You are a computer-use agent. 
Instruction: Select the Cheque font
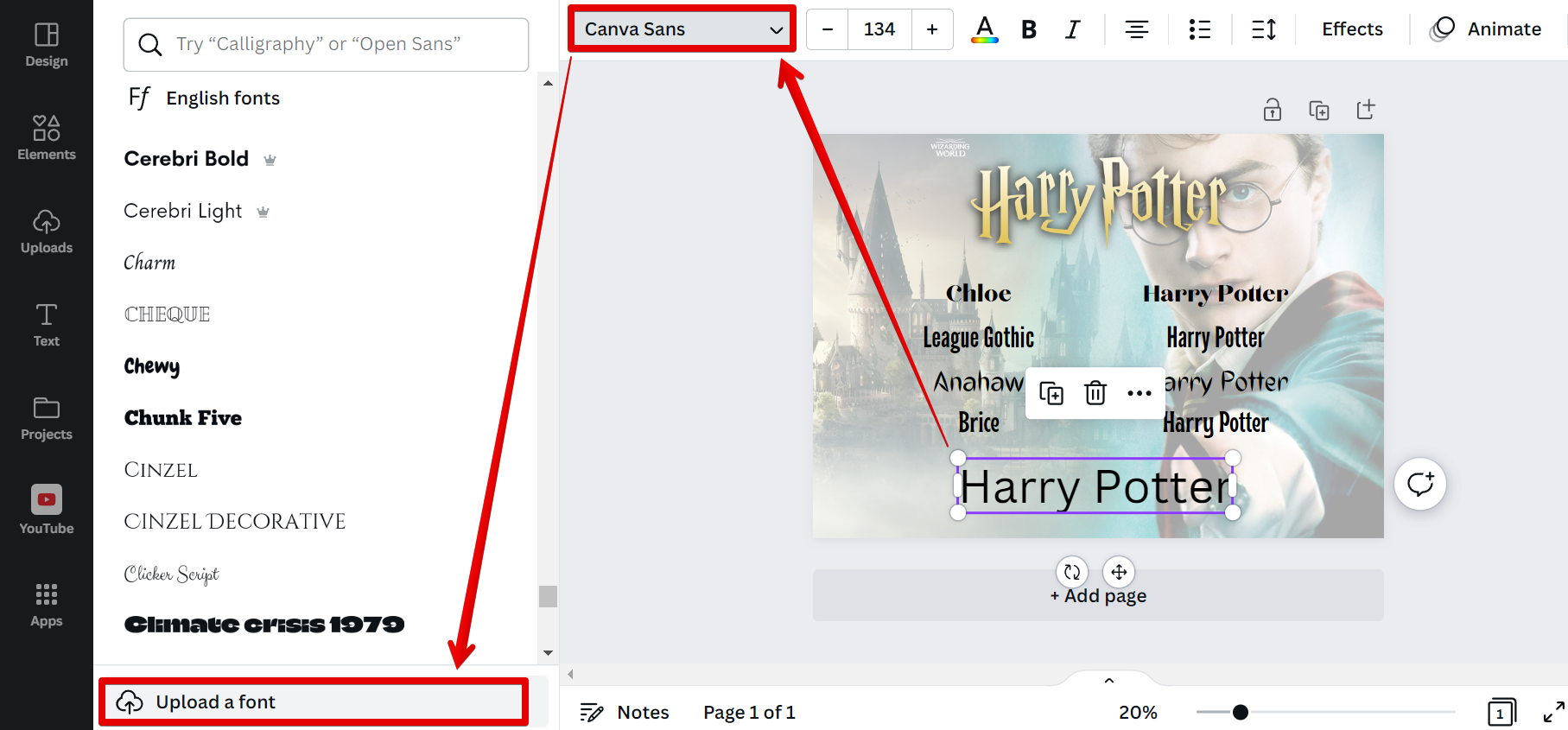[x=167, y=314]
